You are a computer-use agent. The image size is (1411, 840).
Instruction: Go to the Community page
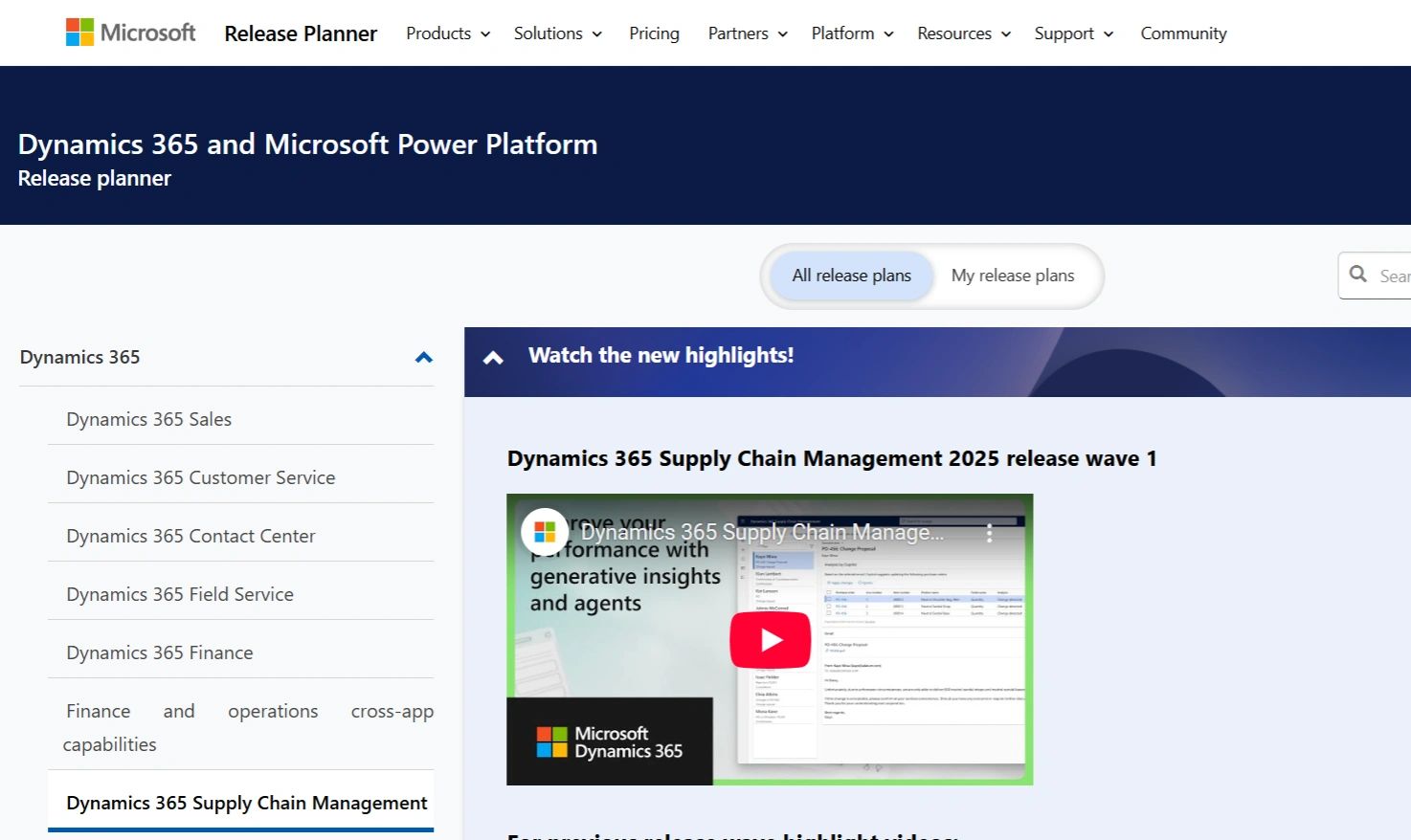click(1183, 33)
